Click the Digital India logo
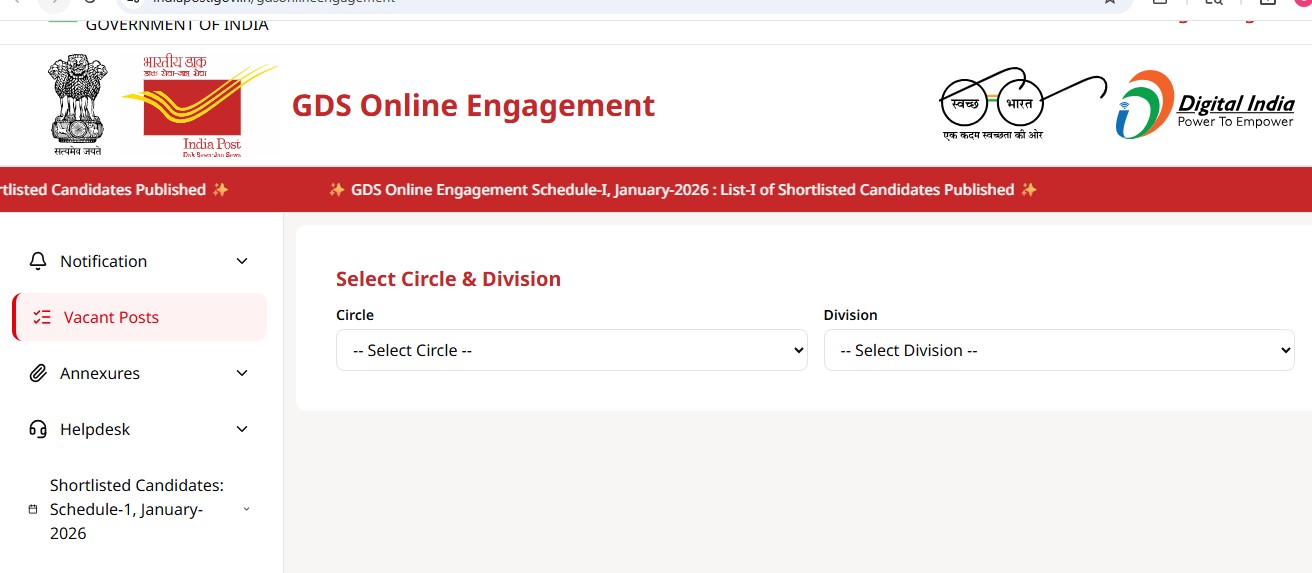The height and width of the screenshot is (573, 1312). (1205, 105)
